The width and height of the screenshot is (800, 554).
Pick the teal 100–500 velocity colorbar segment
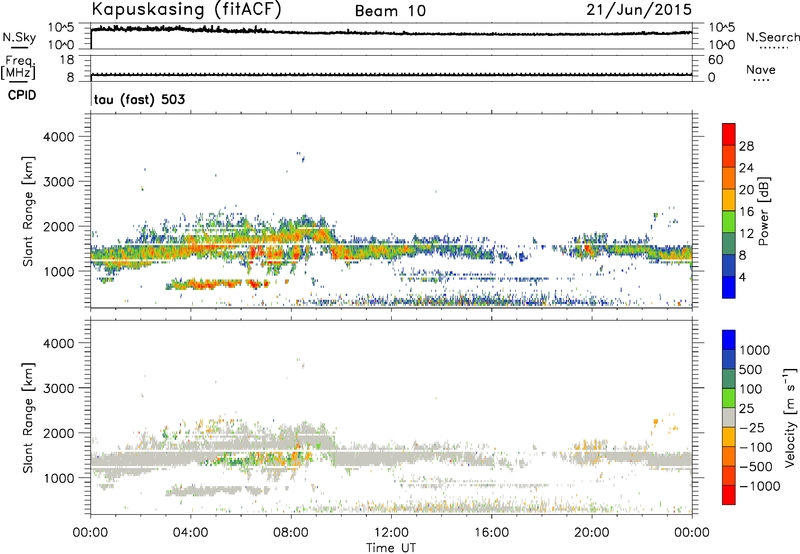point(729,379)
